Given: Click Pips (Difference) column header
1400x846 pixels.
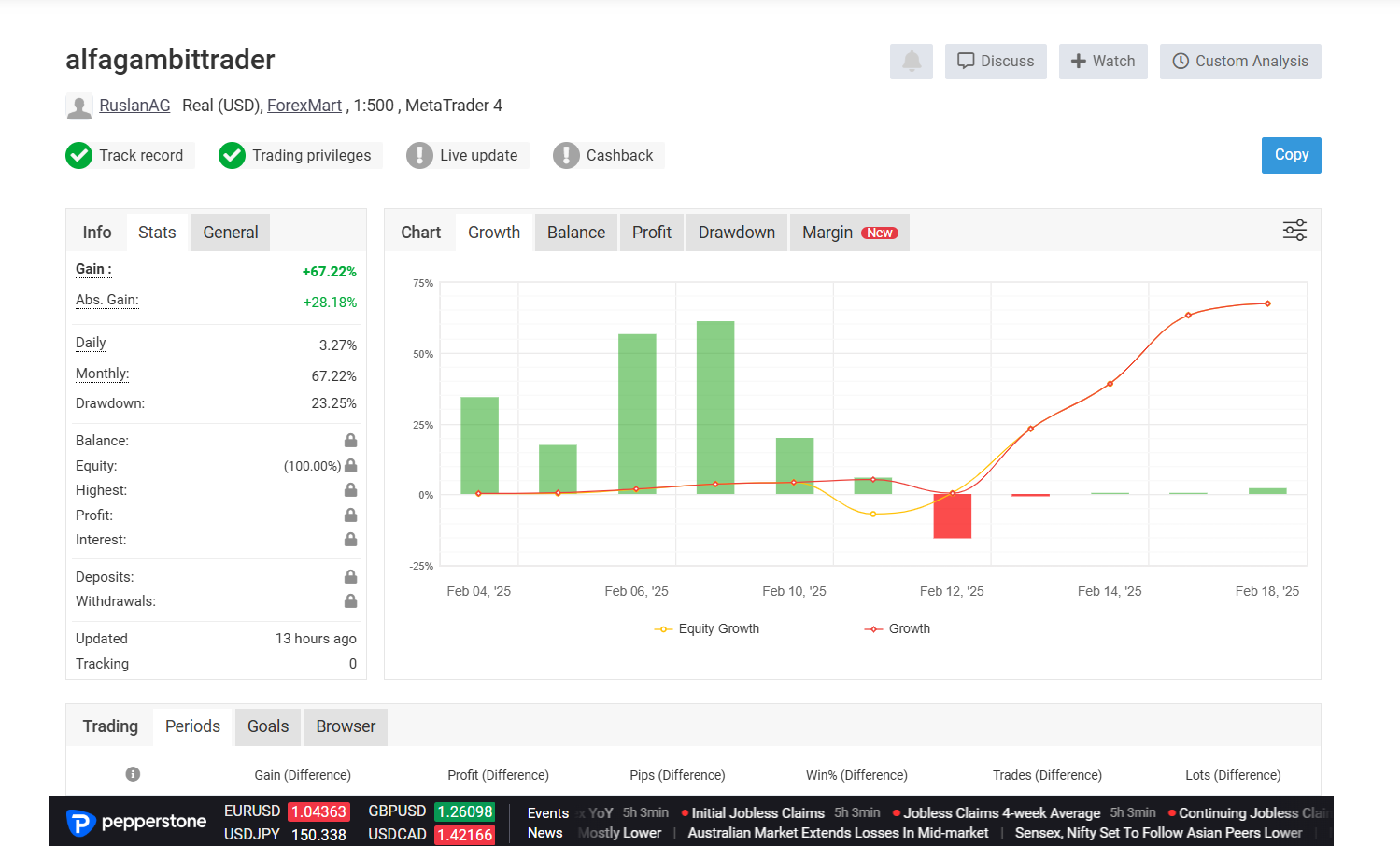Looking at the screenshot, I should [x=677, y=775].
